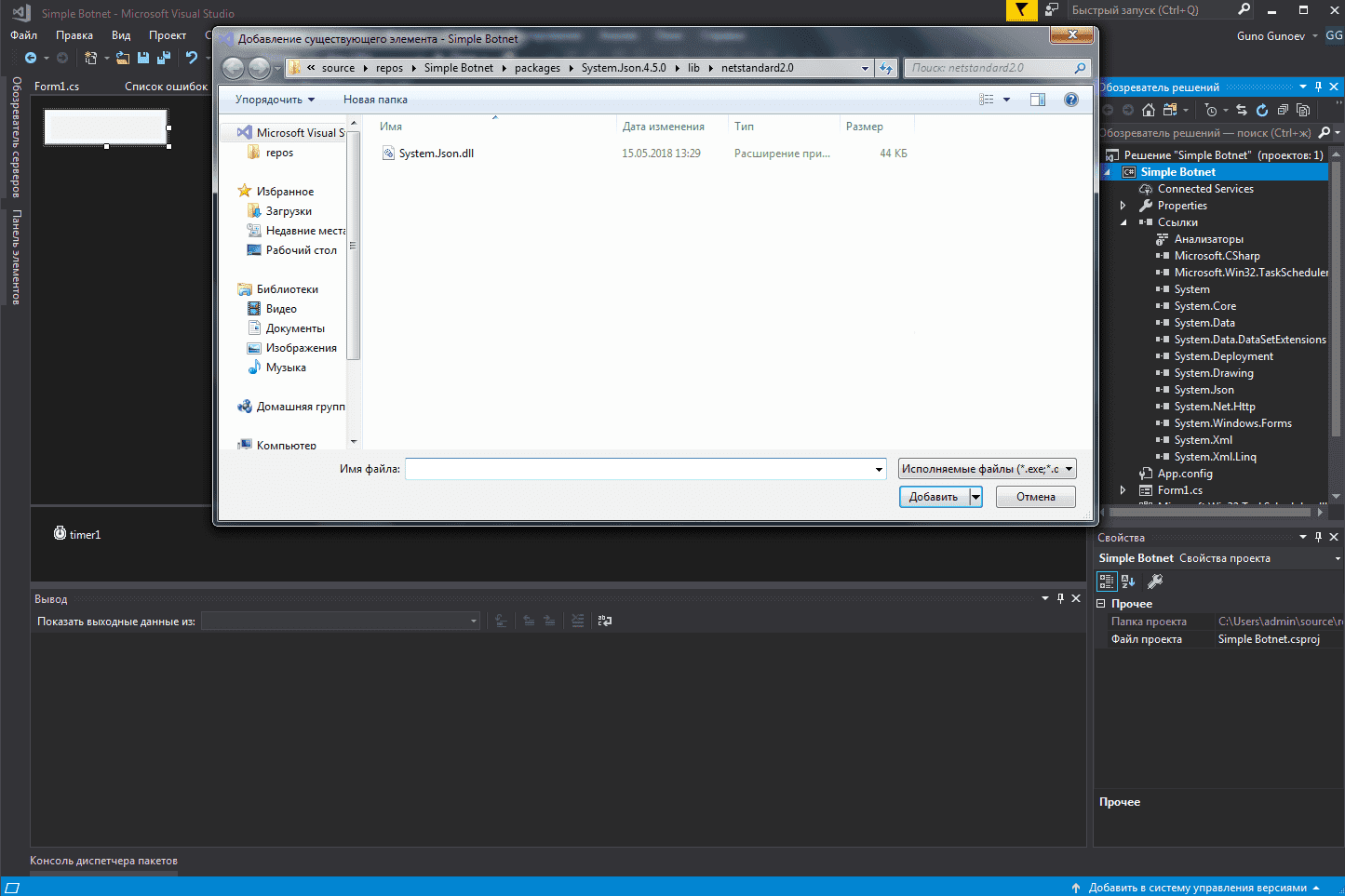Click Solution Explorer search magnifier icon

pyautogui.click(x=1325, y=133)
